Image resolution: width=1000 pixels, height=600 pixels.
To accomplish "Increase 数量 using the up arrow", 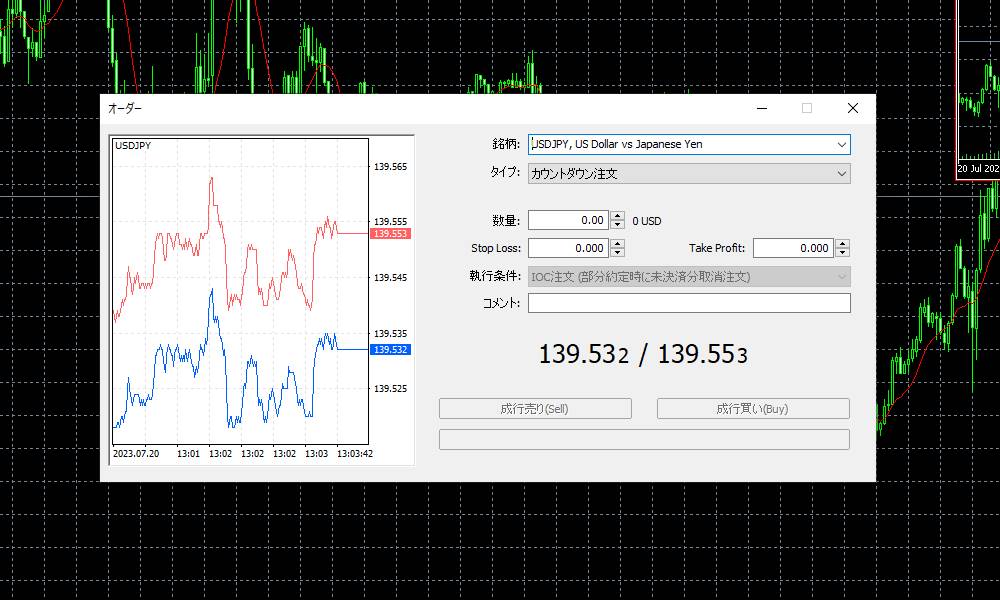I will point(616,216).
